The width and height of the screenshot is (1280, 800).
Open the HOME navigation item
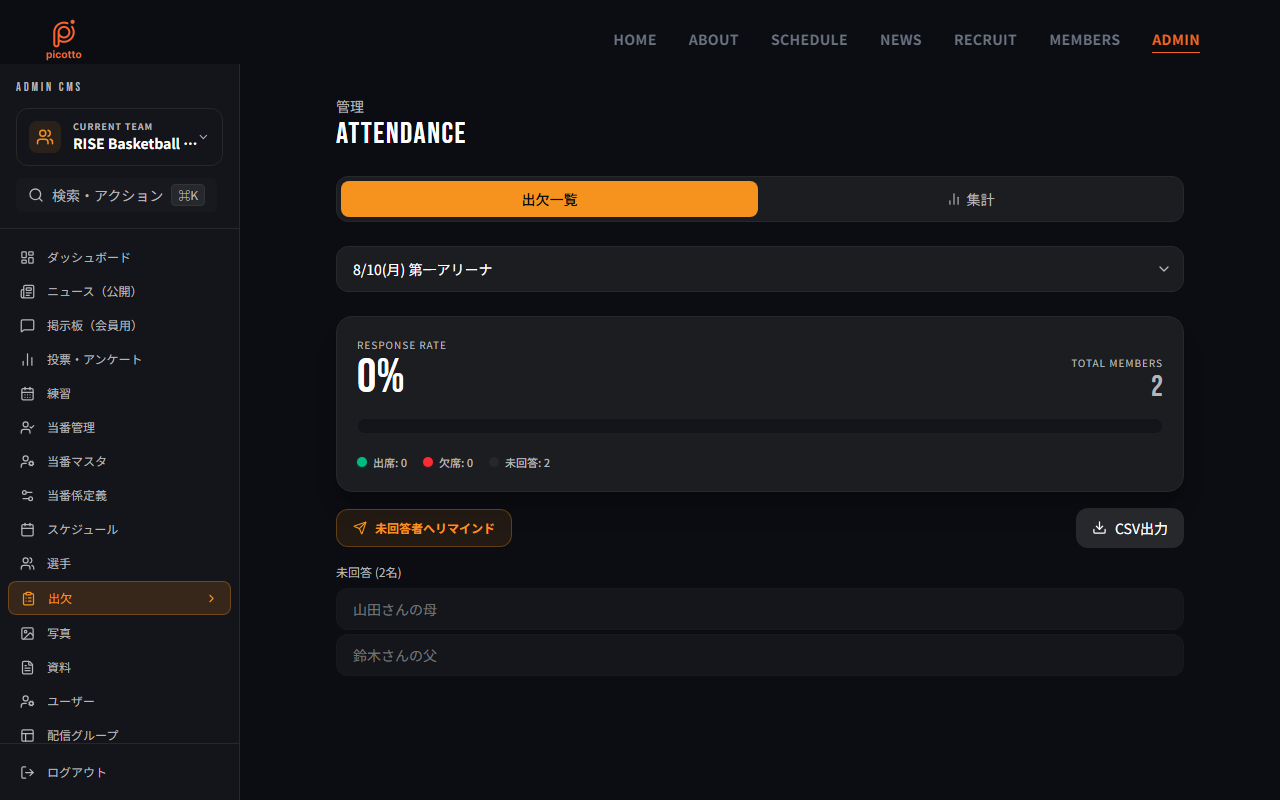[635, 40]
